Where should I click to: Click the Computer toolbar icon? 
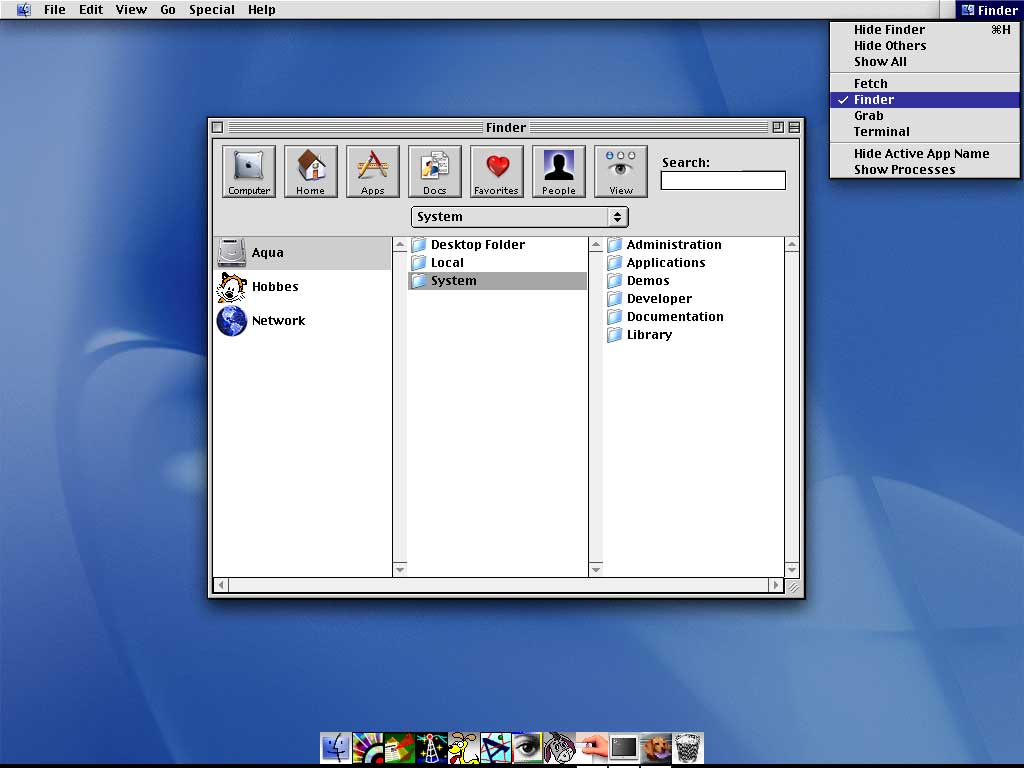249,171
